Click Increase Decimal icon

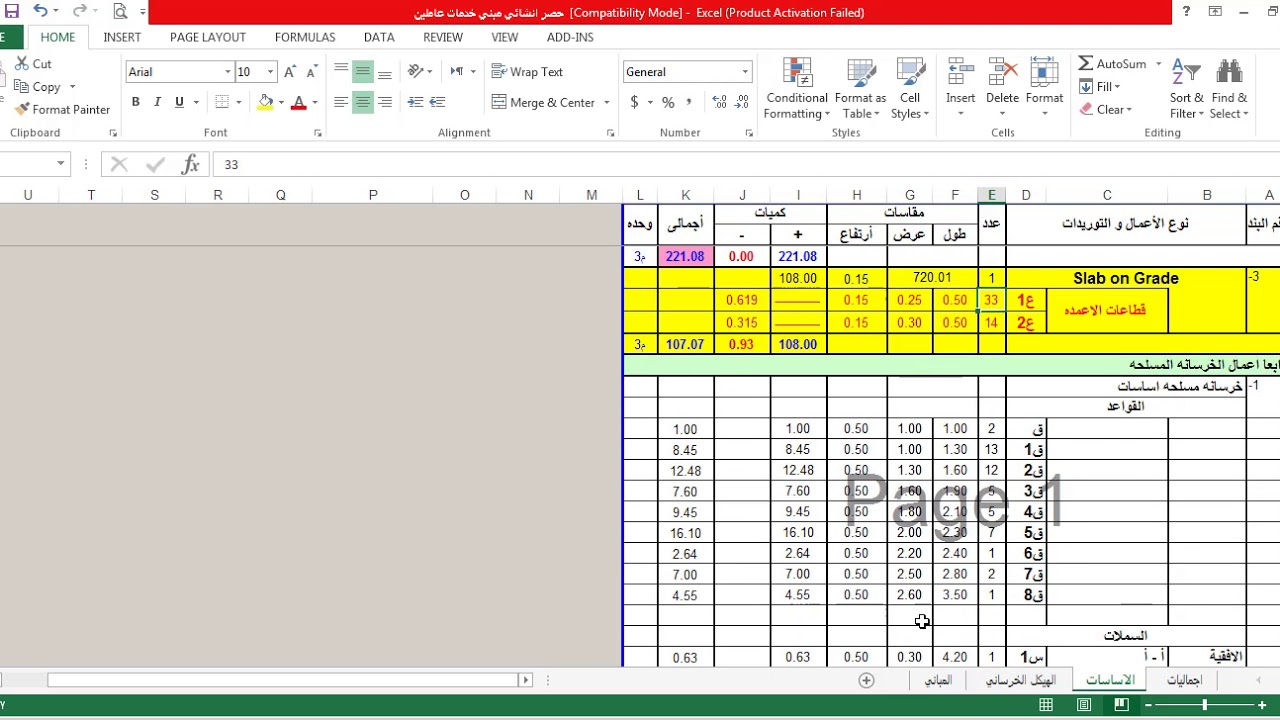point(718,102)
